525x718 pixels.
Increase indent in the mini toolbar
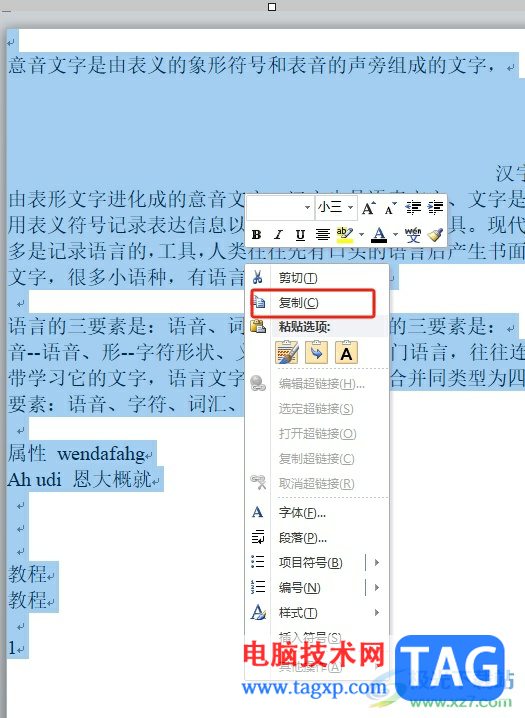click(x=435, y=208)
